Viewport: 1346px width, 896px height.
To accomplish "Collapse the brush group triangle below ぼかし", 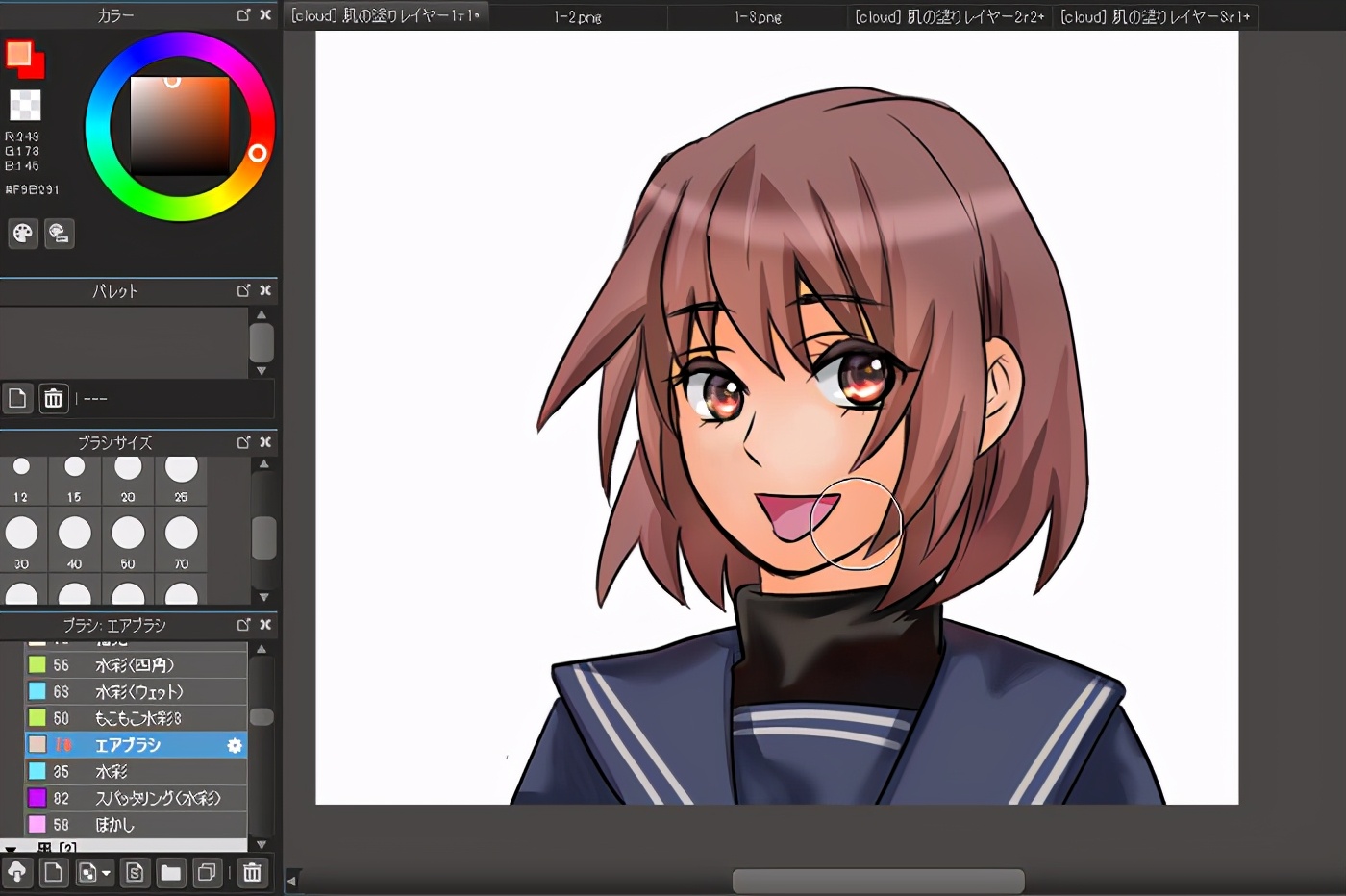I will (11, 850).
